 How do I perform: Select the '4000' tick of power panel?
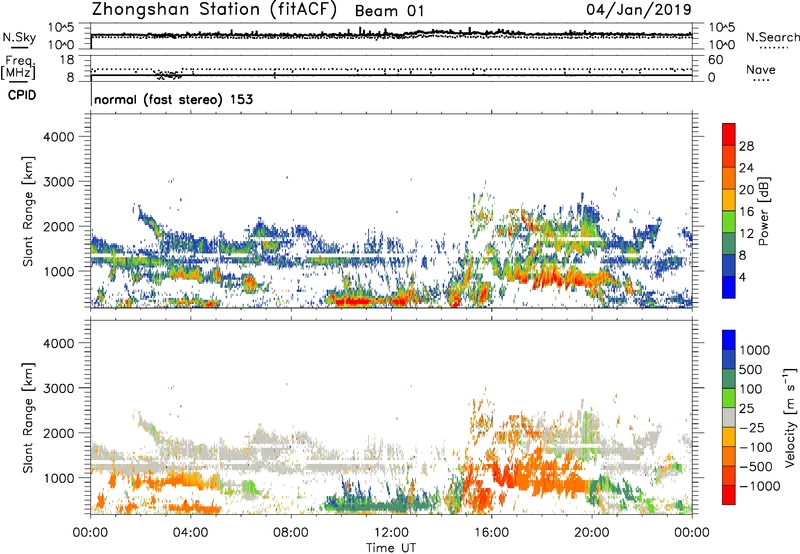tap(59, 137)
